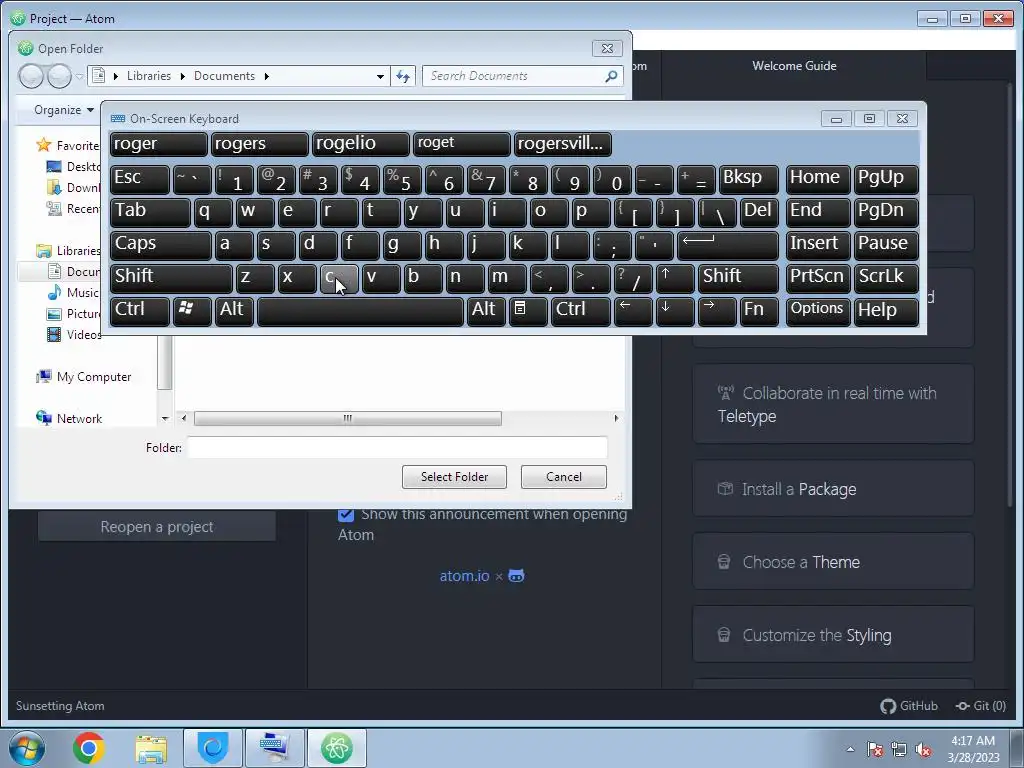Click the left arrow key on the keyboard
Image resolution: width=1024 pixels, height=768 pixels.
click(633, 311)
